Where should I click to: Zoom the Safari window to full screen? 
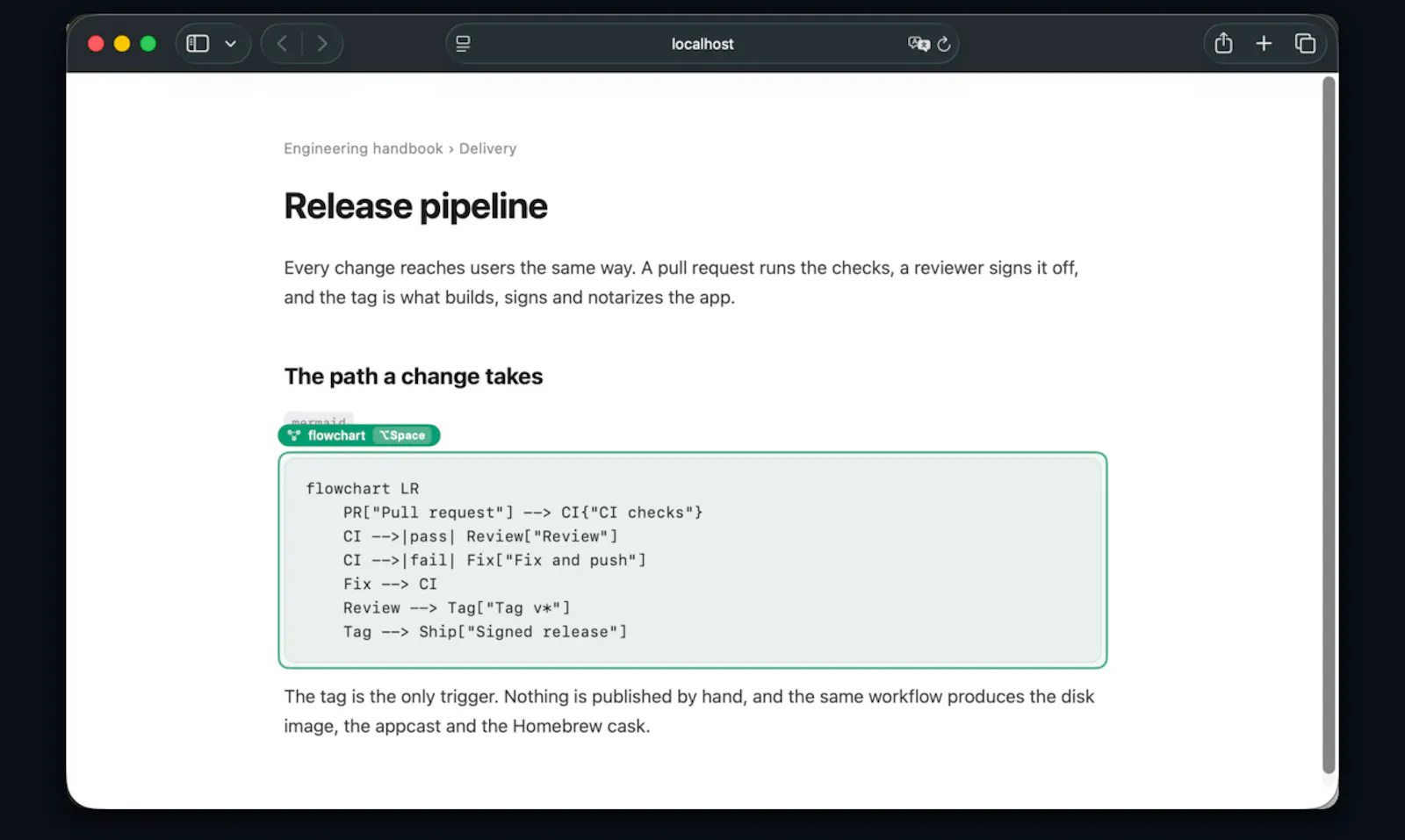(x=148, y=44)
